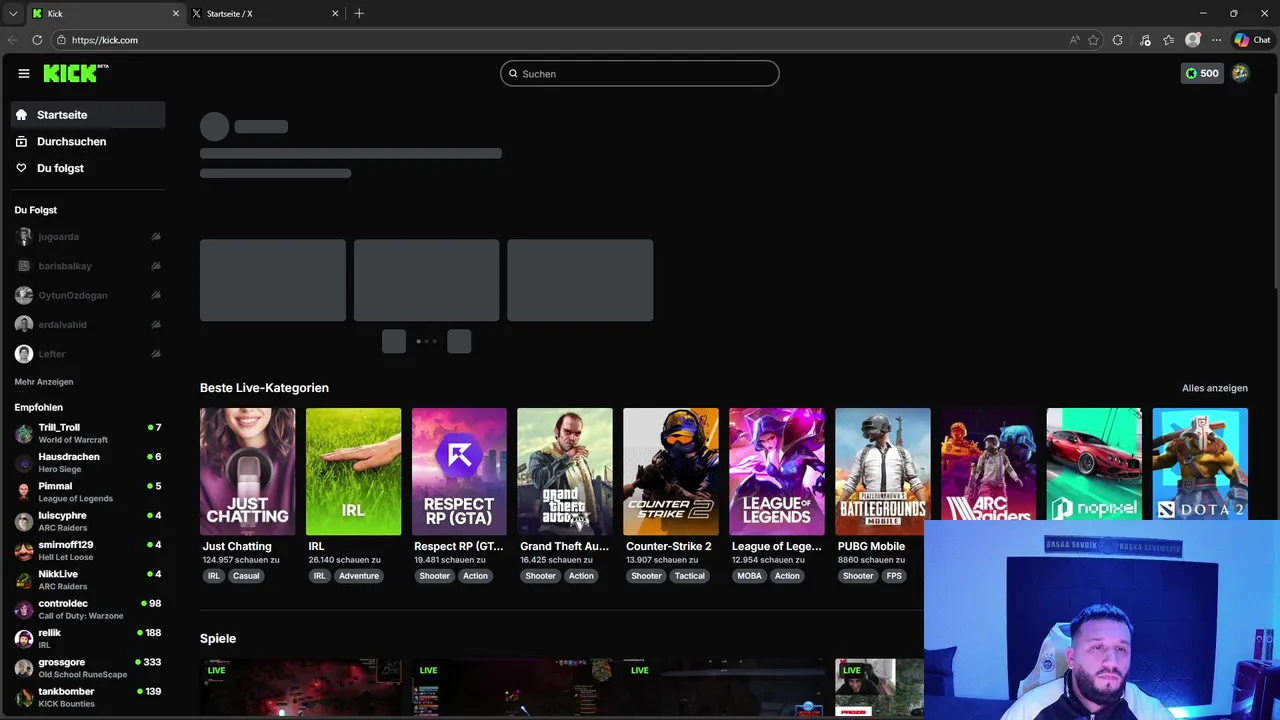
Task: Click the Just Chatting title text
Action: 237,546
